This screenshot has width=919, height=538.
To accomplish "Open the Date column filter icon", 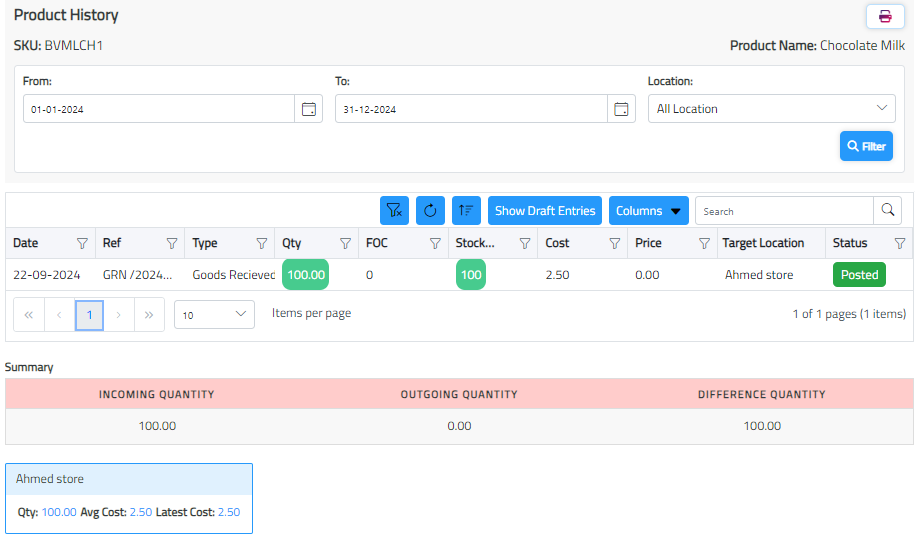I will click(x=82, y=243).
